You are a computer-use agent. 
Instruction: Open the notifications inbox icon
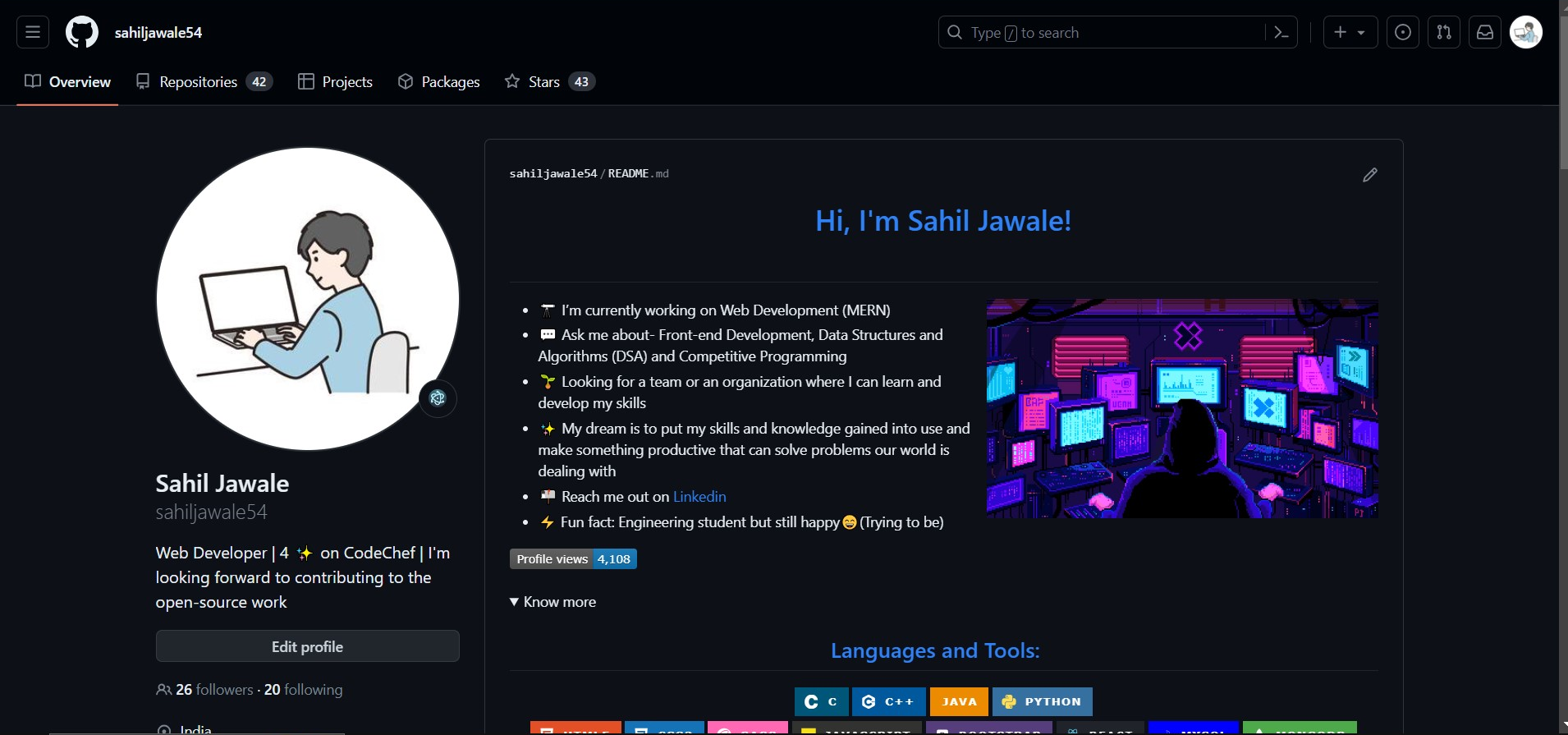pos(1485,32)
